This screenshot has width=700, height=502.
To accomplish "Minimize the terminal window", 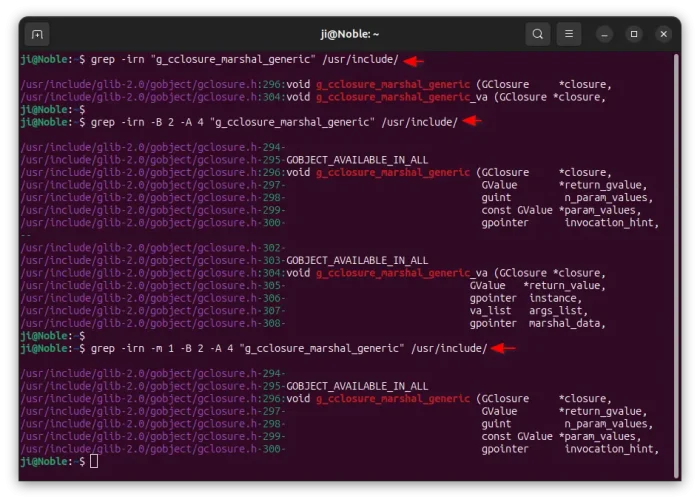I will (x=604, y=34).
